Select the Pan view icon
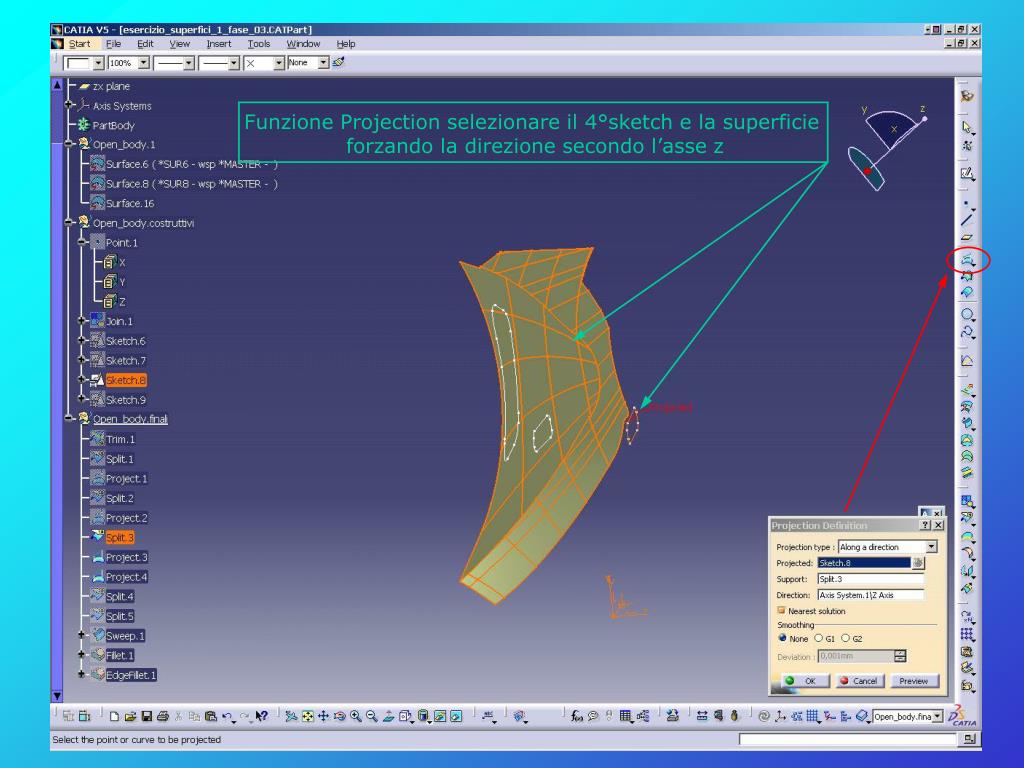This screenshot has width=1024, height=768. tap(323, 716)
